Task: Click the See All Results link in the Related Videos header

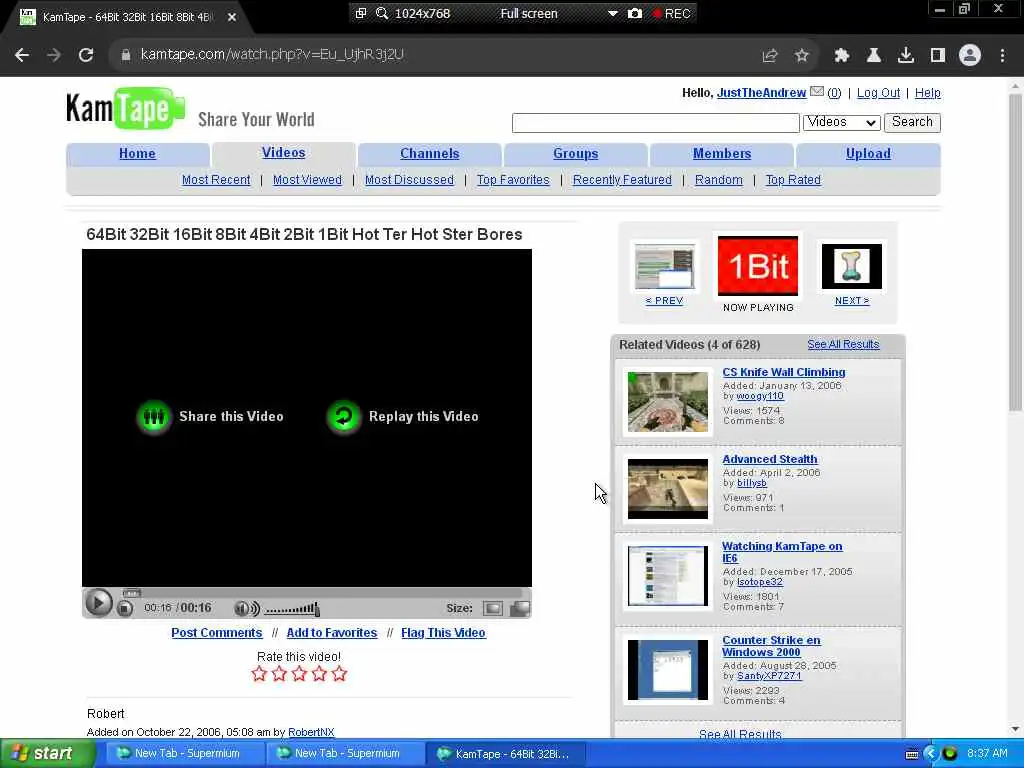Action: click(843, 344)
